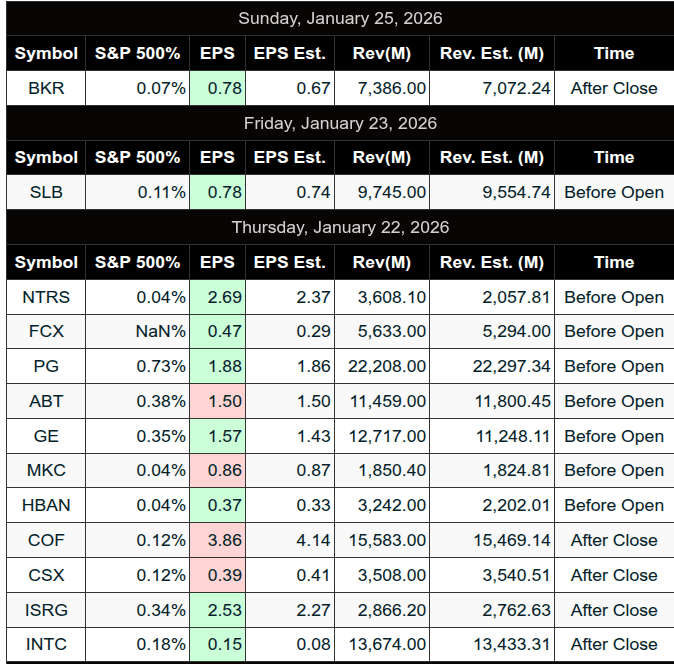674x664 pixels.
Task: Click the NaN% S&P 500 cell for FCX
Action: 137,331
